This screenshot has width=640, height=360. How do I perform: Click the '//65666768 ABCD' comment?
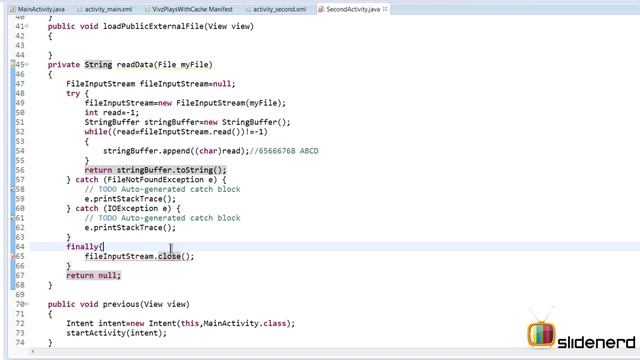tap(284, 151)
